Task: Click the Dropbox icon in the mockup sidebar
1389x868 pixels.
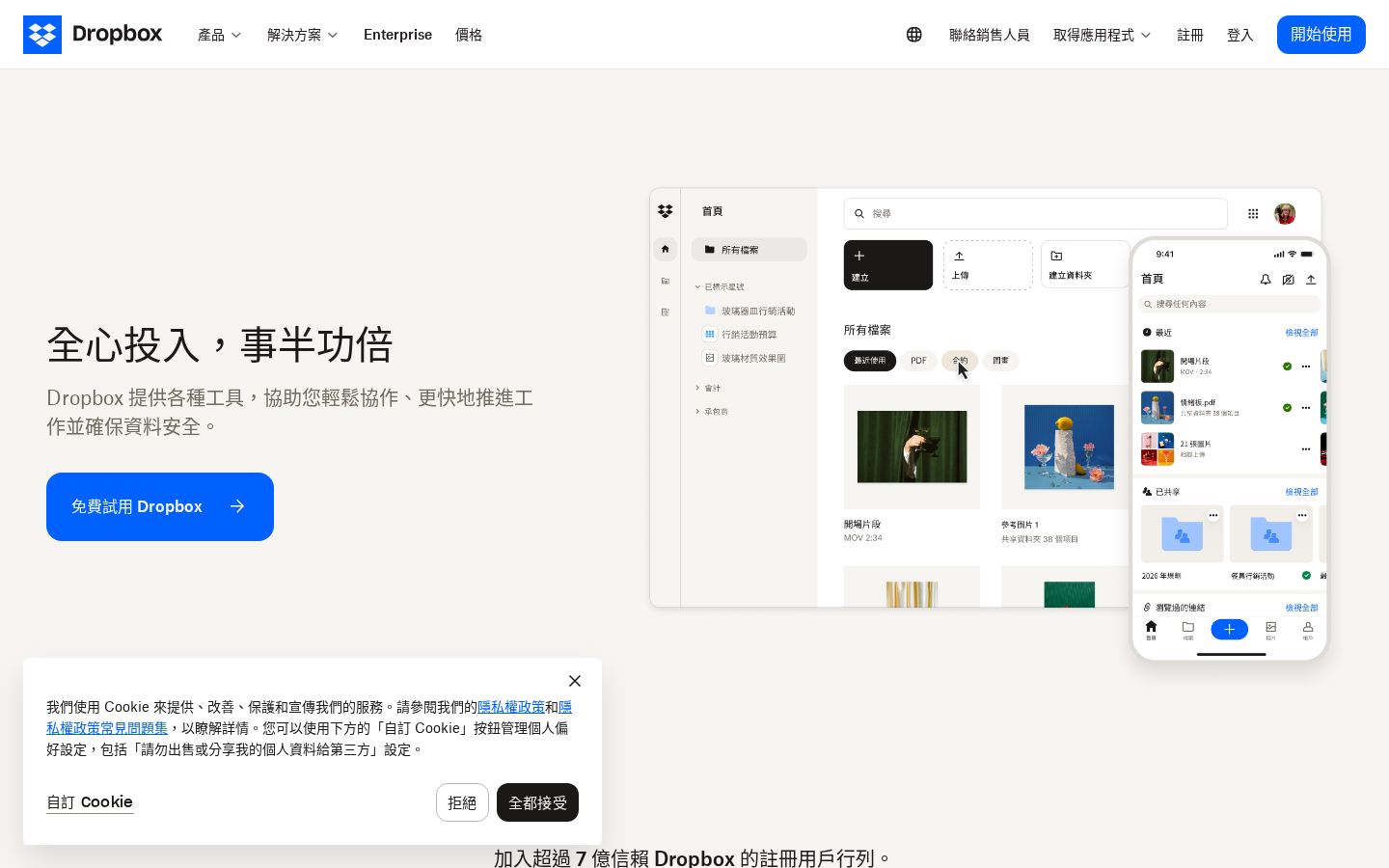Action: [666, 211]
